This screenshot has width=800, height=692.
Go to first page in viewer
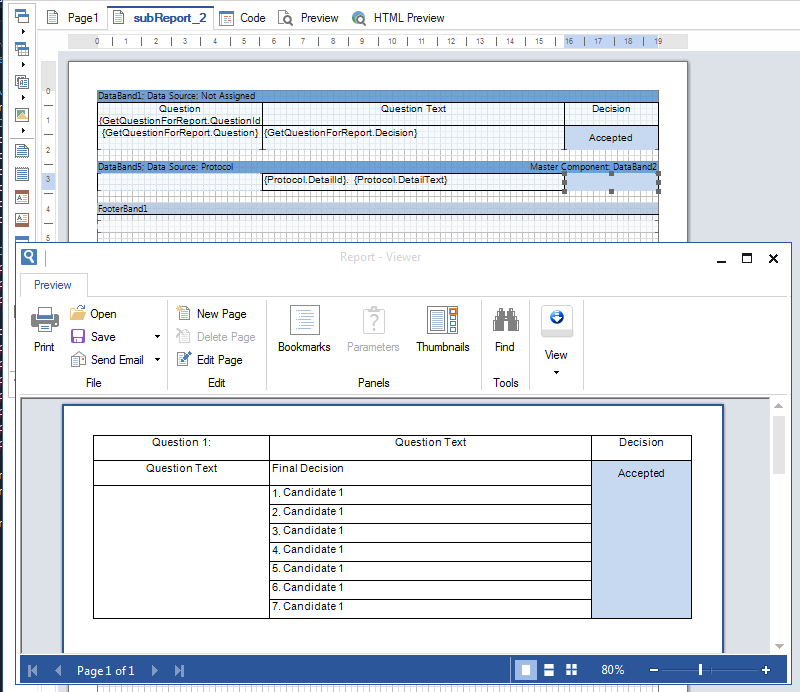33,670
